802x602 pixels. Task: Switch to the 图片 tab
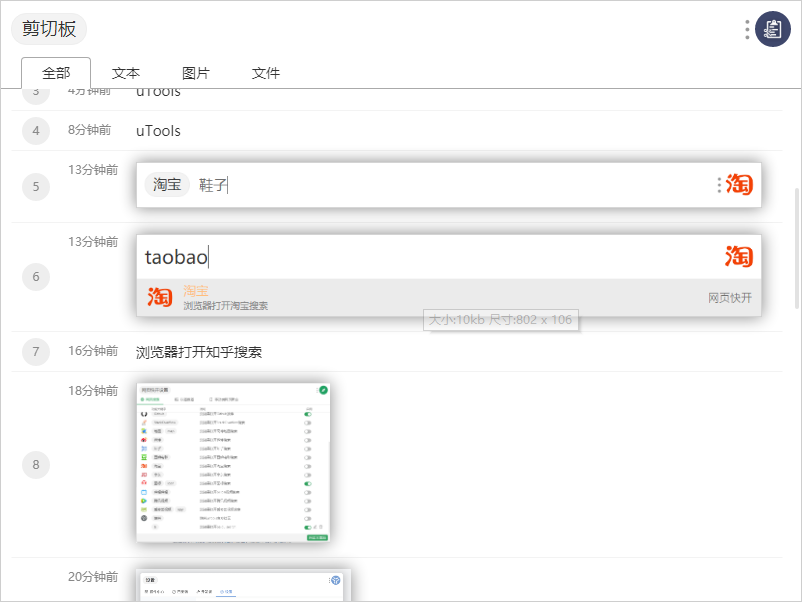tap(196, 73)
